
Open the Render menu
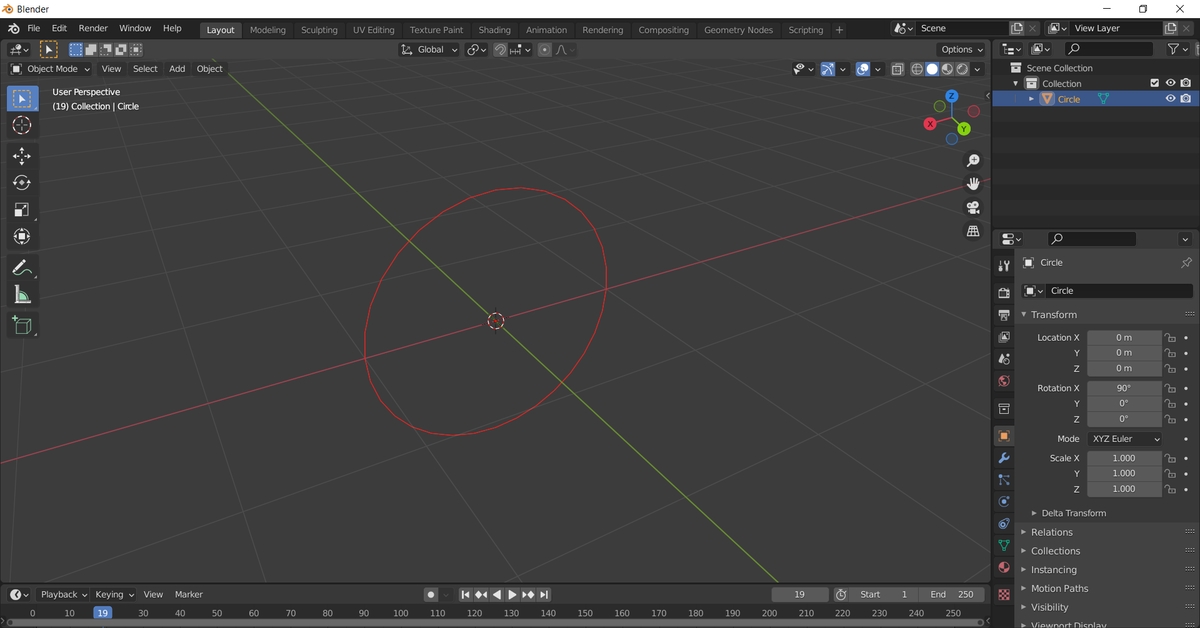pyautogui.click(x=93, y=29)
